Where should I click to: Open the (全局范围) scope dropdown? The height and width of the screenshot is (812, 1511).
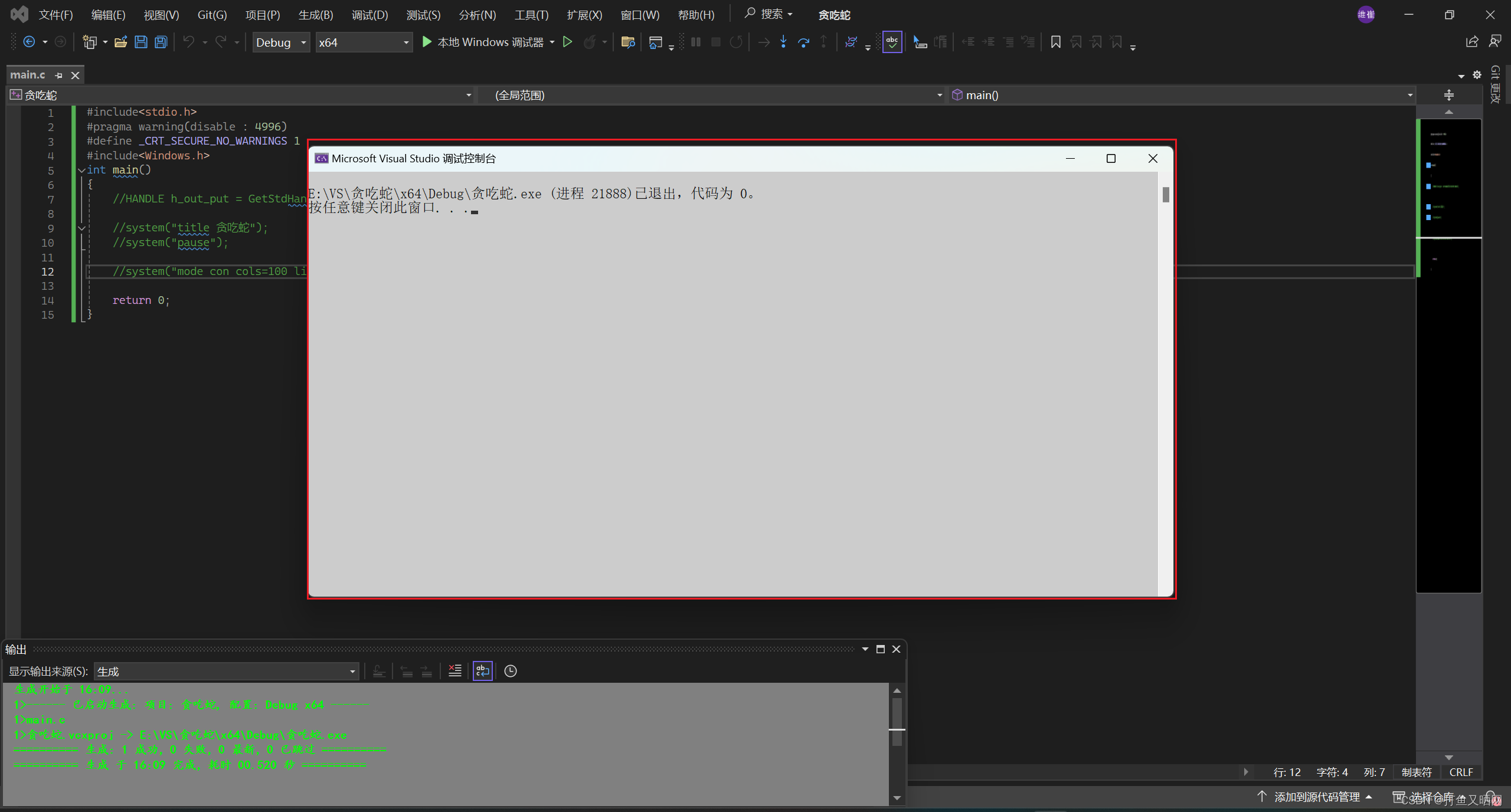pyautogui.click(x=712, y=95)
